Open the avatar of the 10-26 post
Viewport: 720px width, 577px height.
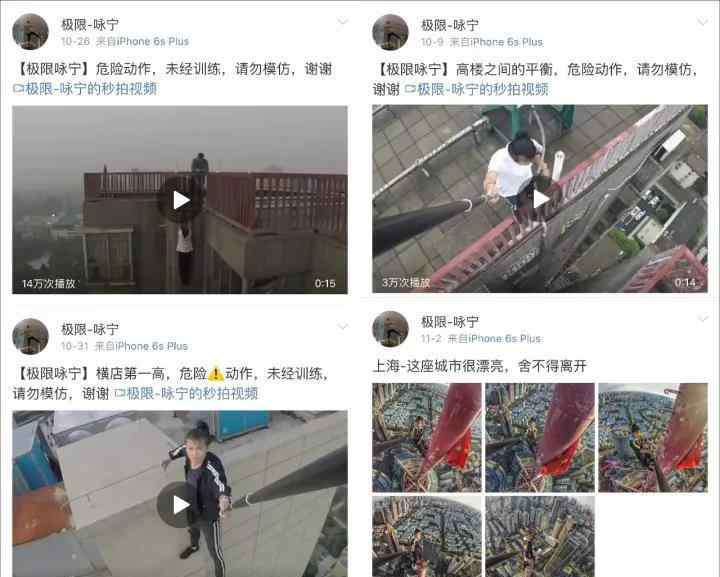pos(30,32)
